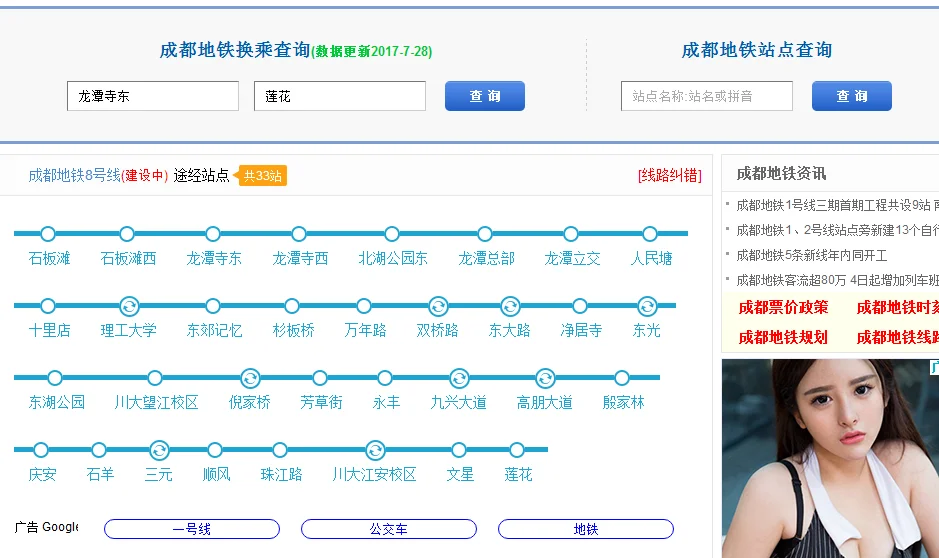This screenshot has height=558, width=939.
Task: Click the station query 查询 button
Action: (852, 96)
